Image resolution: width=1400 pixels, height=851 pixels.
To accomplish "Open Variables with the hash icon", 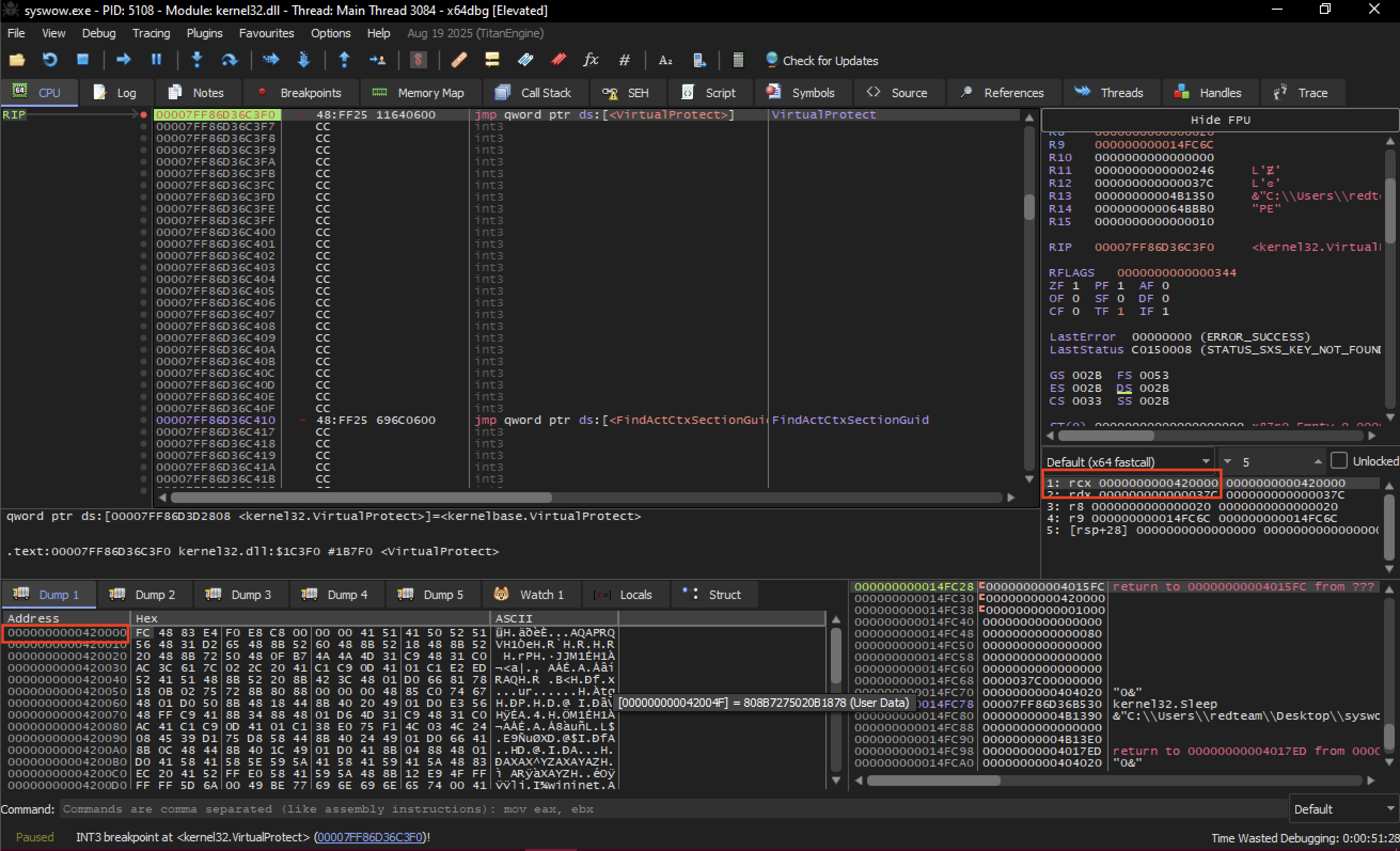I will pos(624,60).
